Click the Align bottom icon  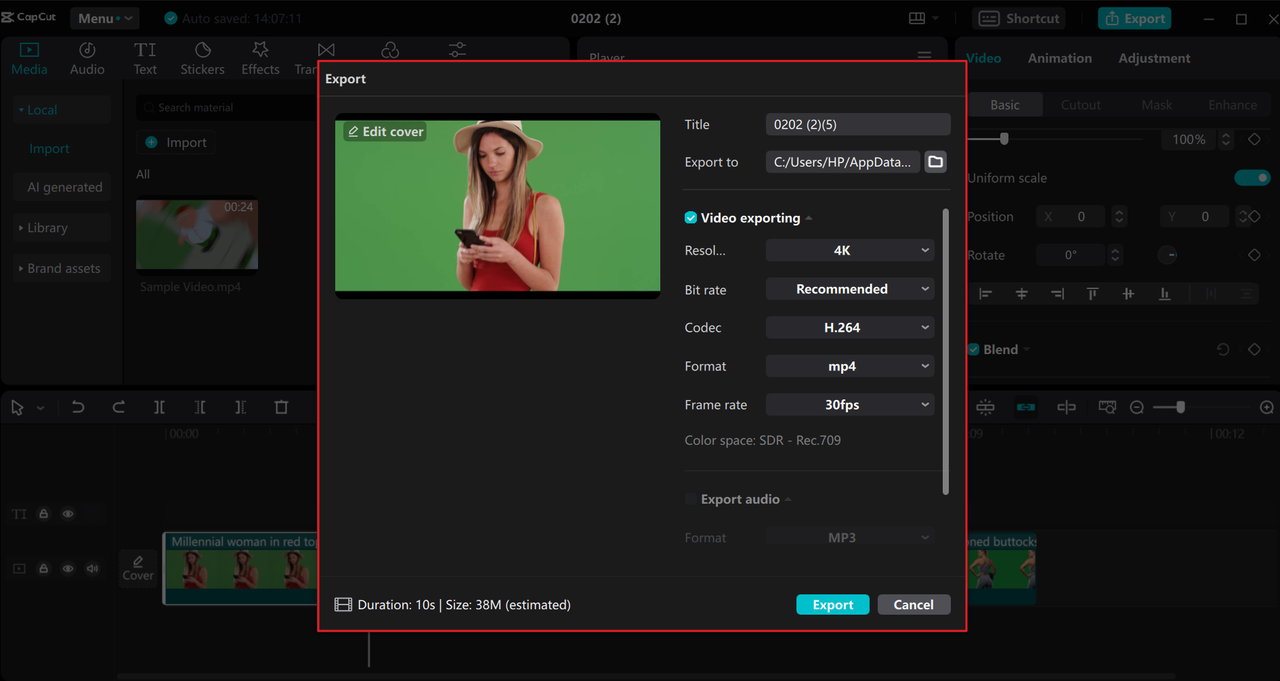[1164, 294]
